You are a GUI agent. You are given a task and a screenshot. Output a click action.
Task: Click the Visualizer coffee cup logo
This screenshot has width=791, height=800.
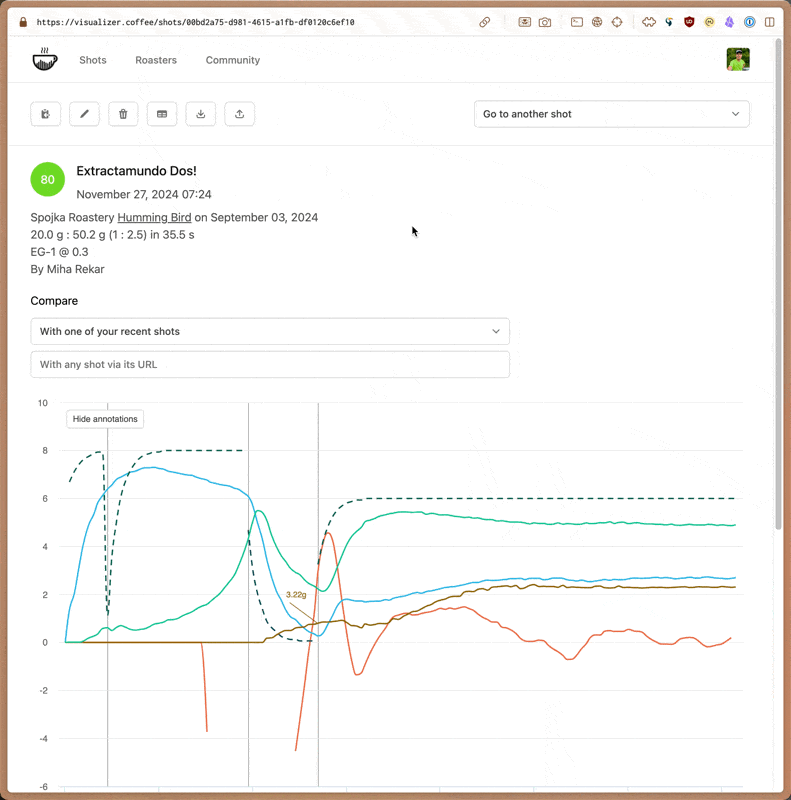(x=45, y=60)
